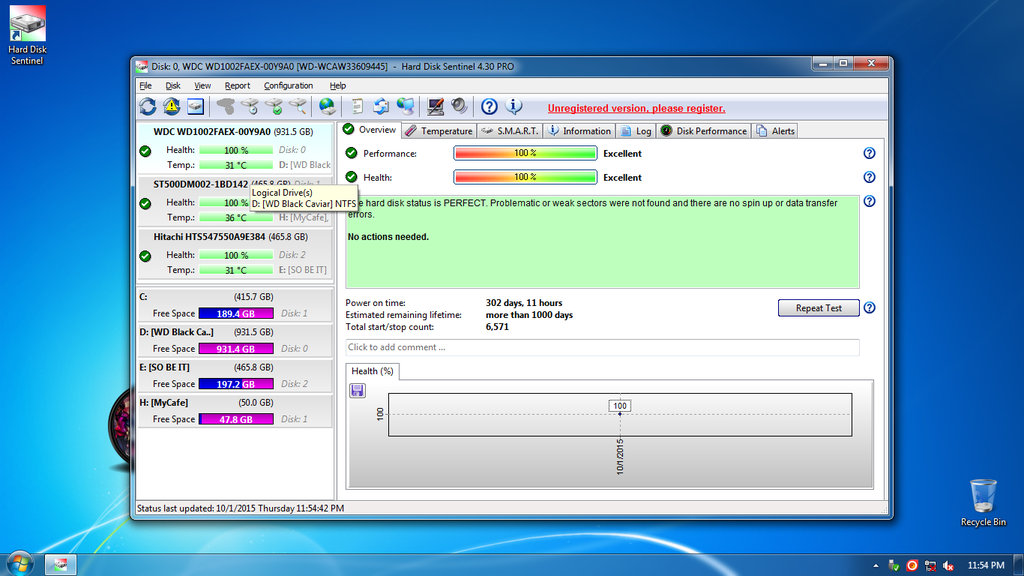Click the help icon next to Repeat Test
The height and width of the screenshot is (576, 1024).
869,308
